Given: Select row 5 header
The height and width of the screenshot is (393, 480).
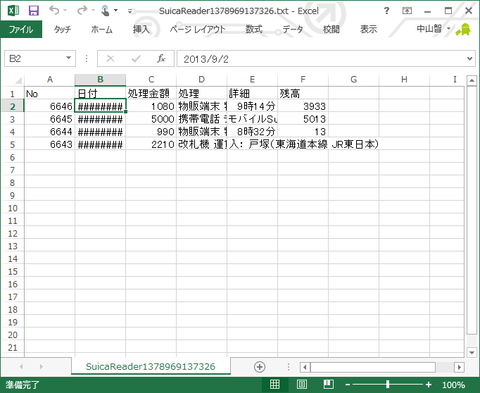Looking at the screenshot, I should pyautogui.click(x=12, y=145).
